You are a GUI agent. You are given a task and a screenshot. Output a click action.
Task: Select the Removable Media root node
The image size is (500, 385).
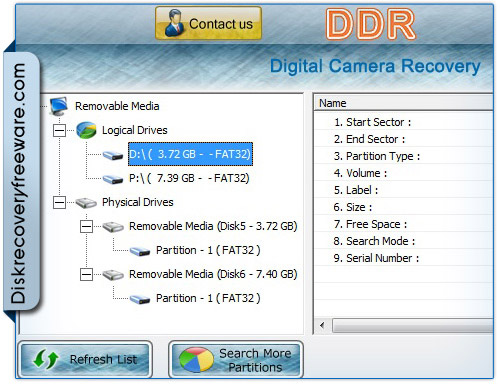[x=117, y=106]
